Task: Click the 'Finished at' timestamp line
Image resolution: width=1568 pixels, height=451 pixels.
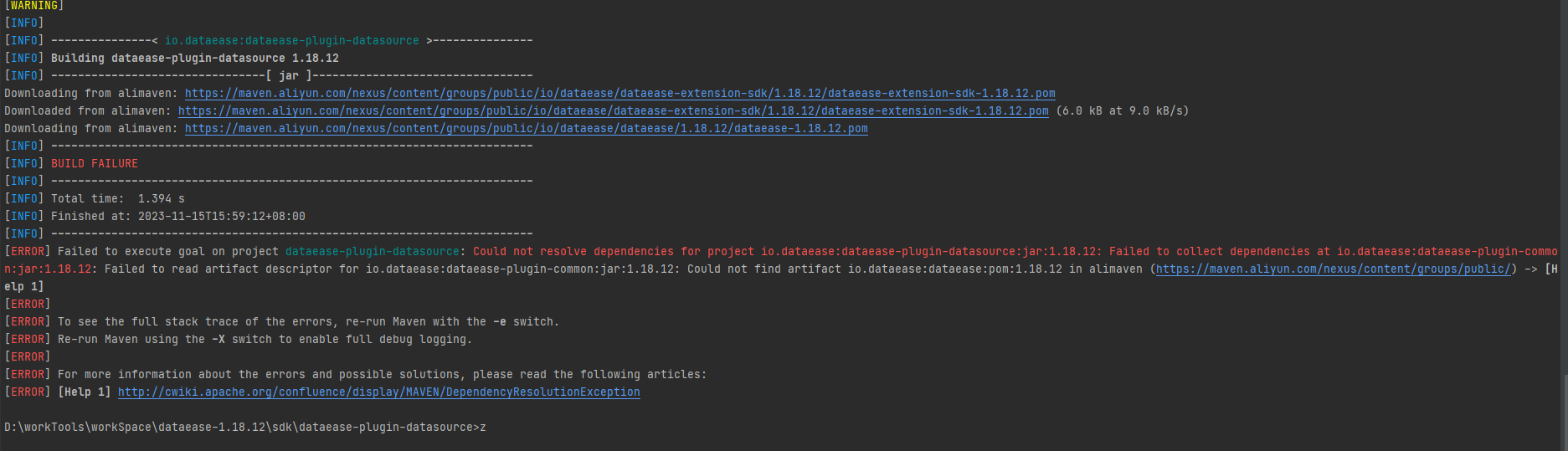Action: coord(178,216)
